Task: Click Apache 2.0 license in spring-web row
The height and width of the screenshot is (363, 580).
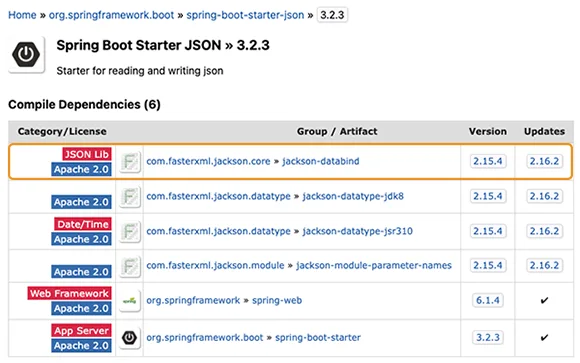Action: (81, 309)
